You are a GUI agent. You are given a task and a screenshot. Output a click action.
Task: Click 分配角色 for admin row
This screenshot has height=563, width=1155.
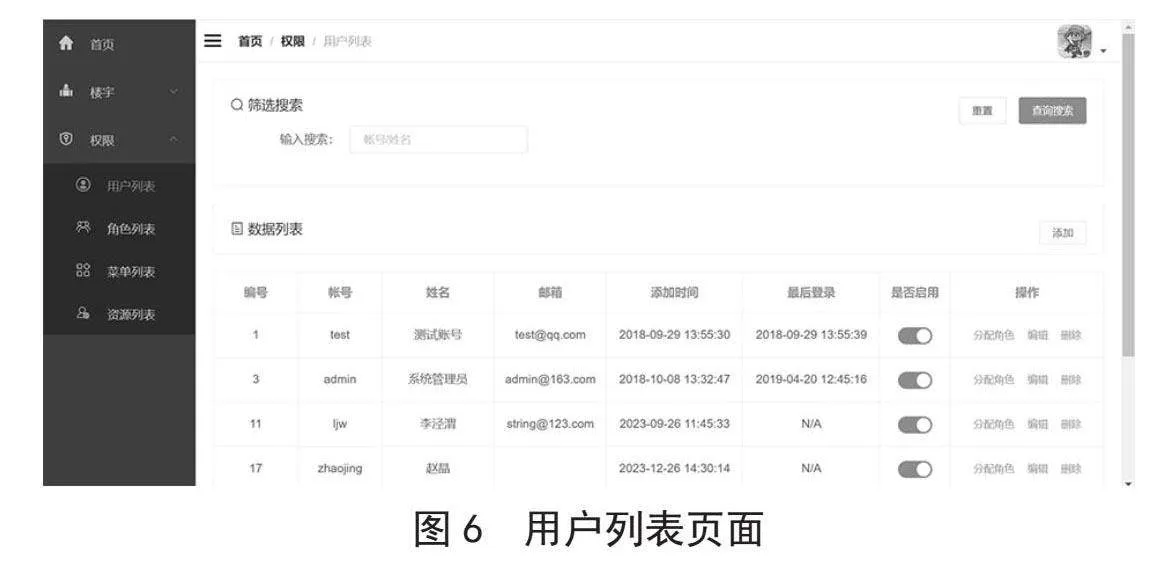994,380
